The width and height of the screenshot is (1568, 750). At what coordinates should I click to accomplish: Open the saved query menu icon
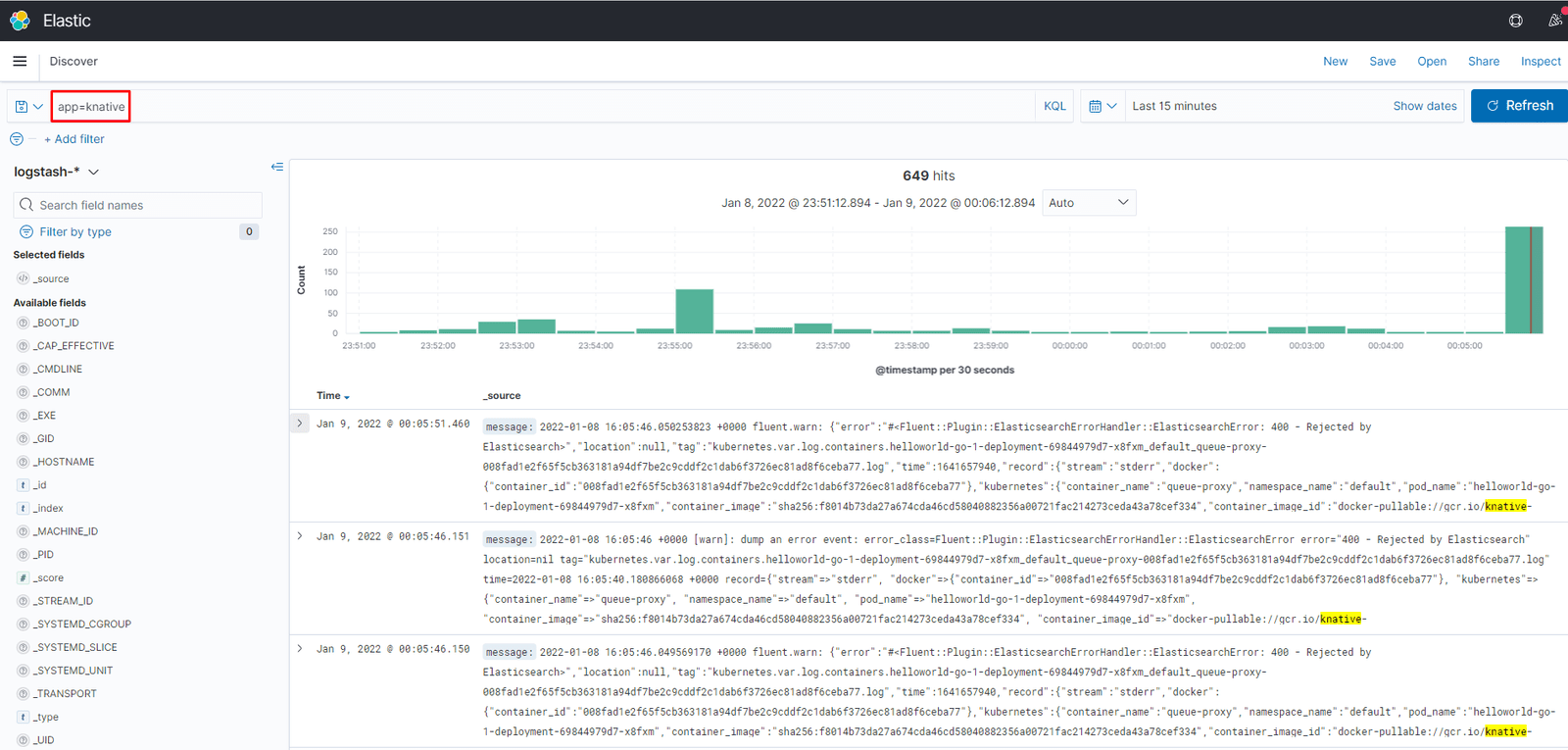tap(29, 106)
